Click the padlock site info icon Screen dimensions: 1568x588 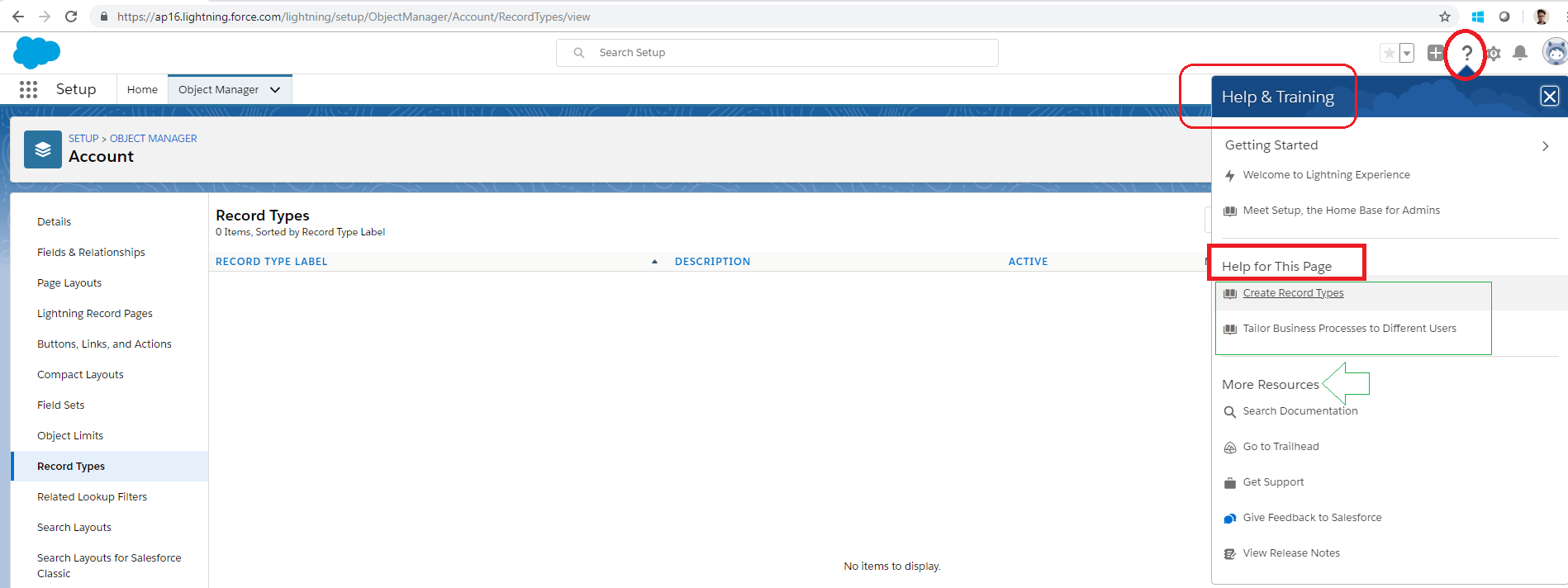[104, 17]
